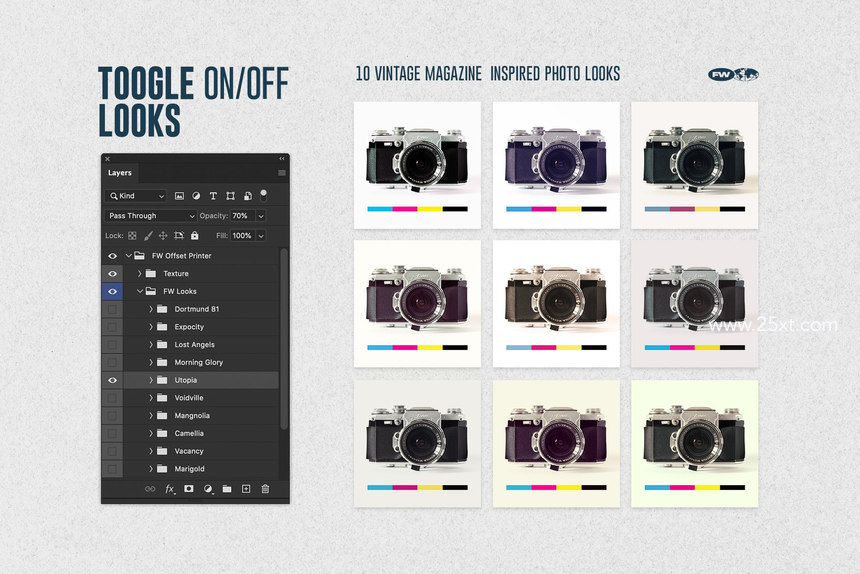
Task: Expand the Texture group
Action: (139, 274)
